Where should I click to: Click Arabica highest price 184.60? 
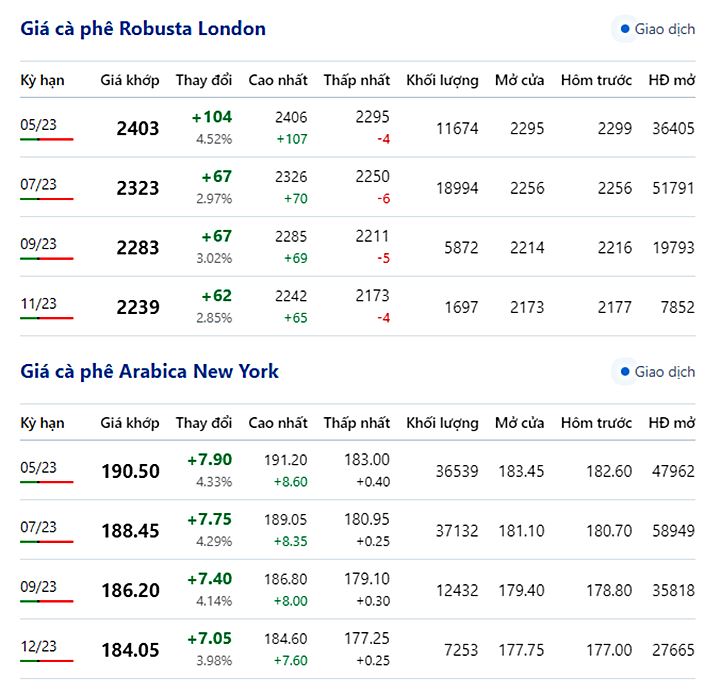286,639
